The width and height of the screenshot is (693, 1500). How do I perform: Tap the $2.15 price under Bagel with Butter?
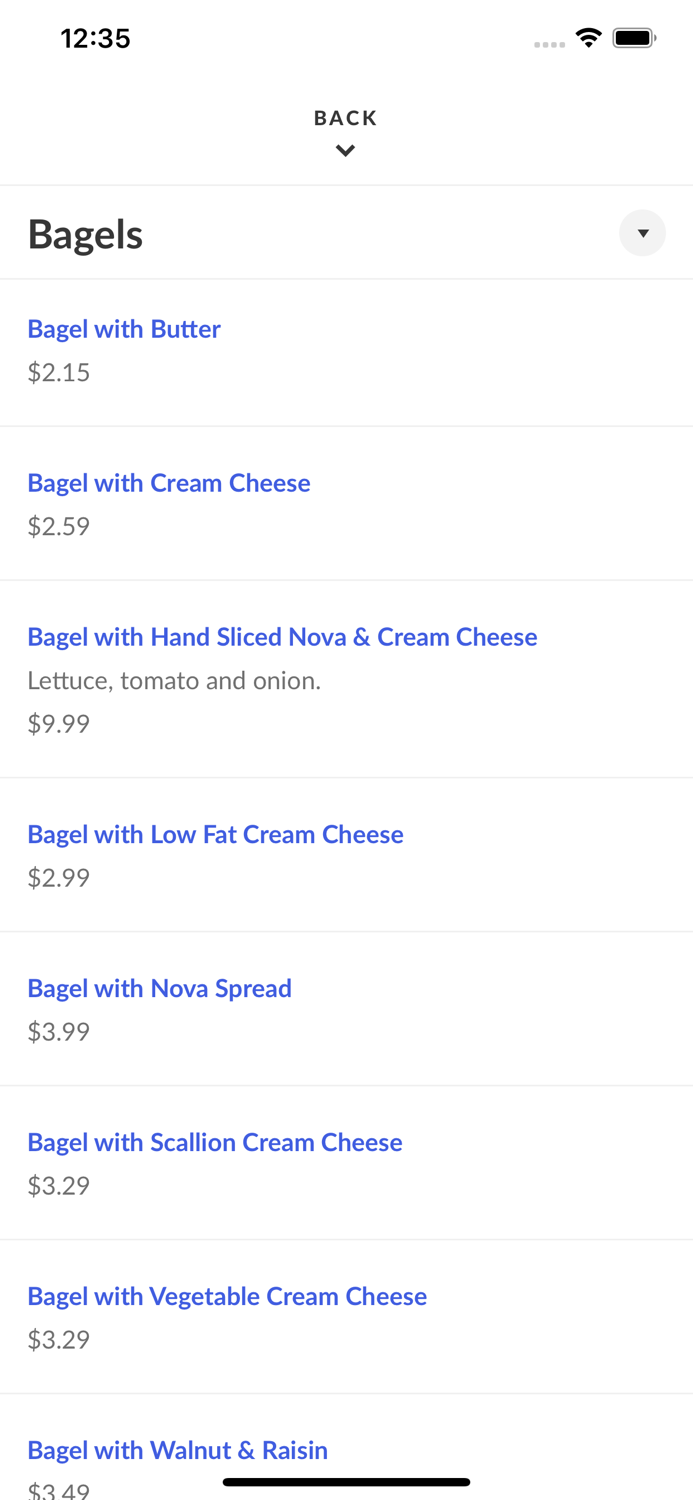[x=58, y=372]
